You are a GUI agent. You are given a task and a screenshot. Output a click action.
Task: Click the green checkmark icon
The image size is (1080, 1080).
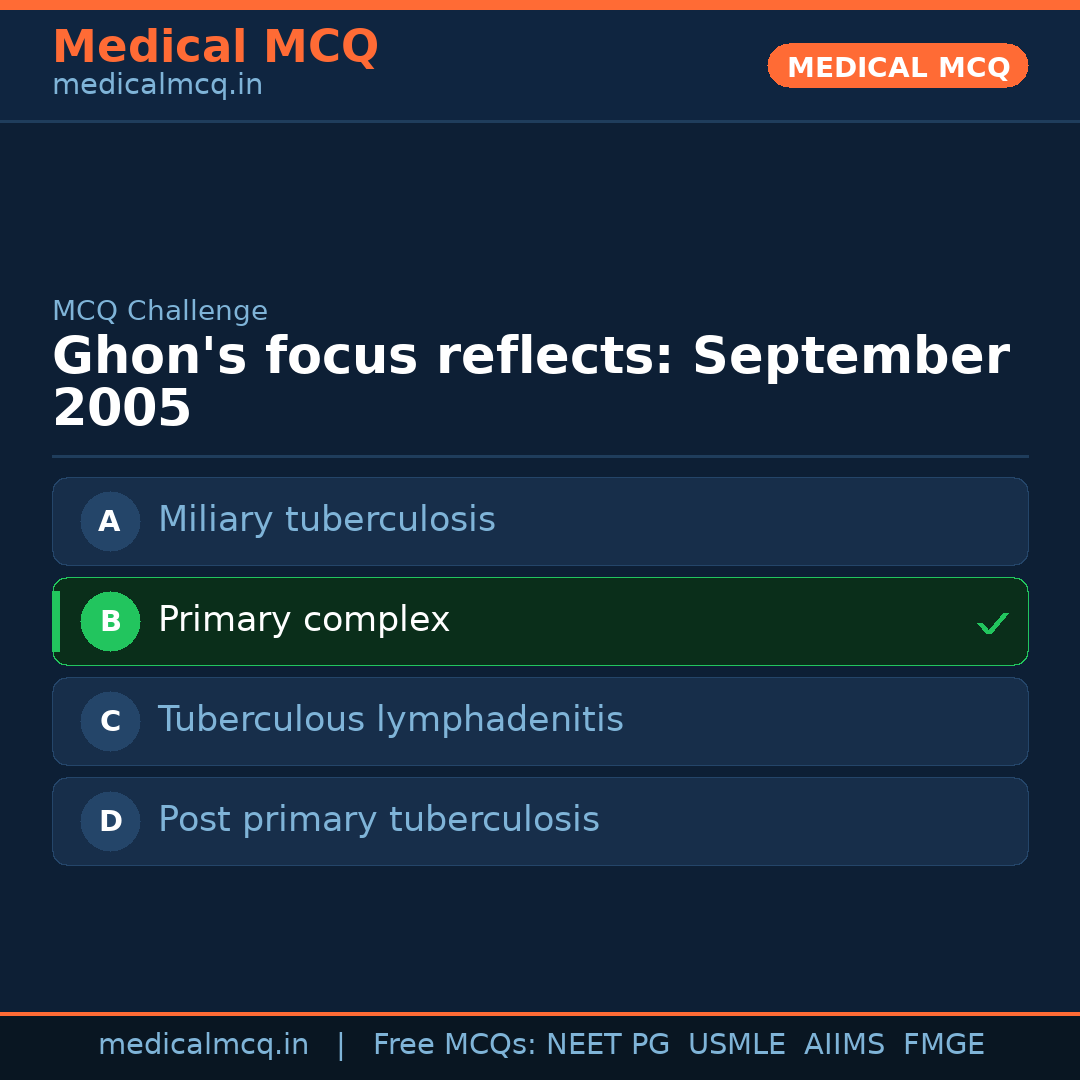[x=992, y=623]
